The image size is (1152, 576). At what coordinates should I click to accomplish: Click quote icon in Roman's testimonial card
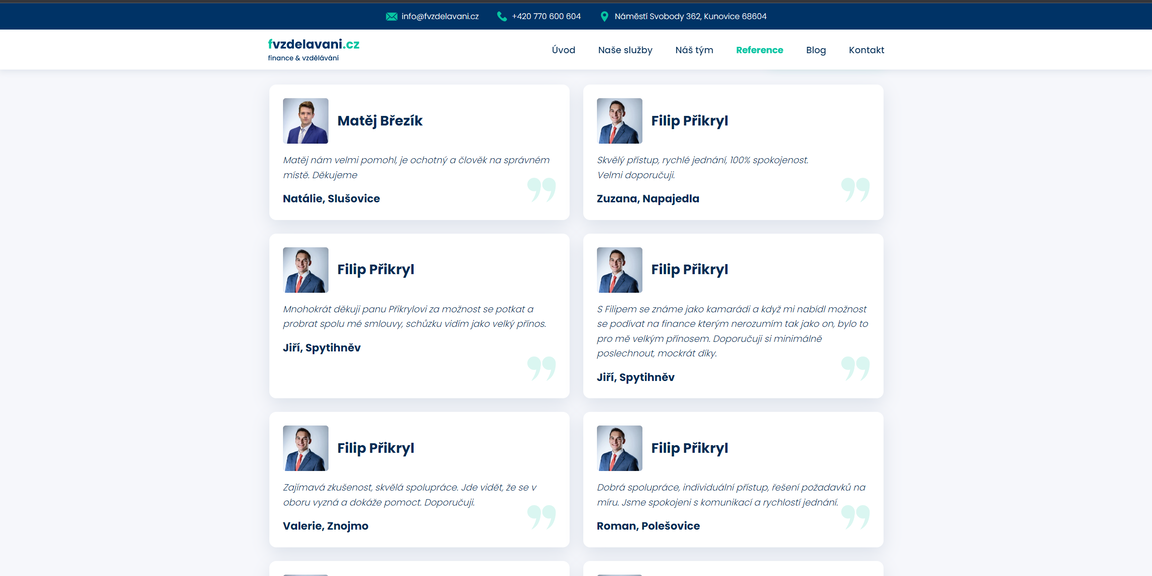coord(855,517)
